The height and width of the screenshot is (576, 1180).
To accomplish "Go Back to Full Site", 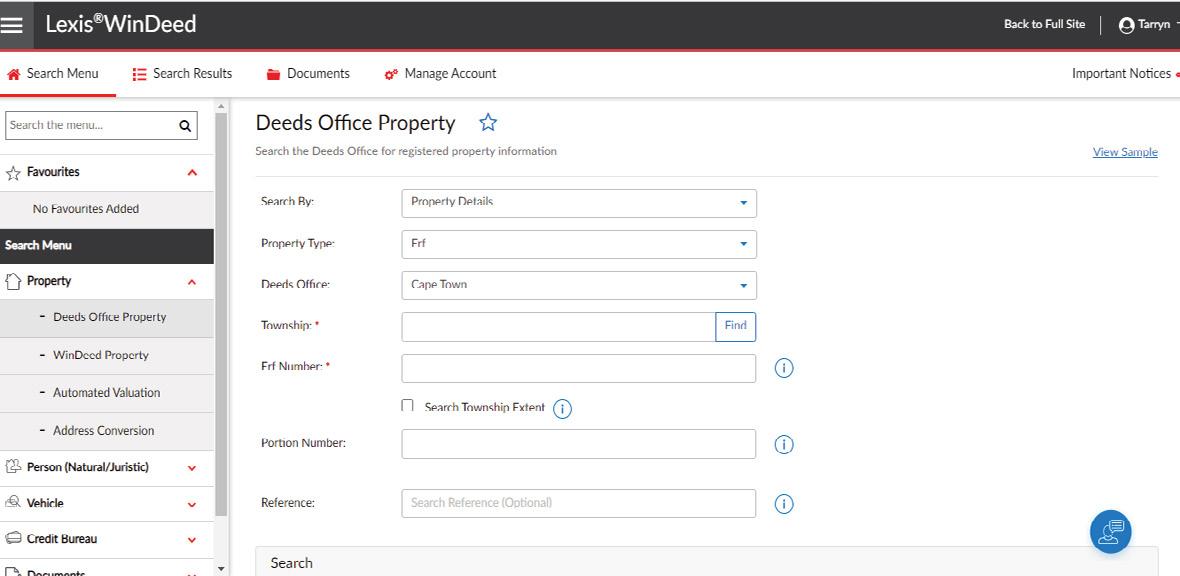I will 1045,24.
